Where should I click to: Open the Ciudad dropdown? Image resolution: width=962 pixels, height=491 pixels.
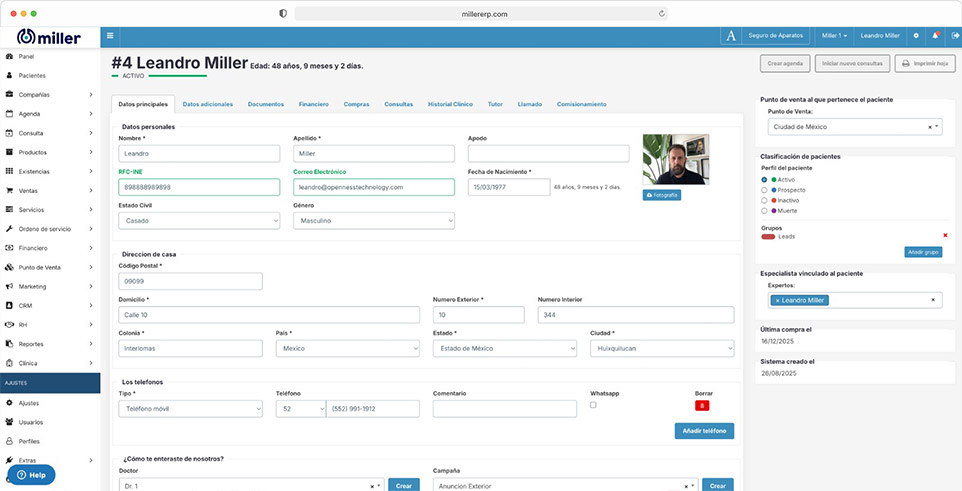click(x=662, y=349)
